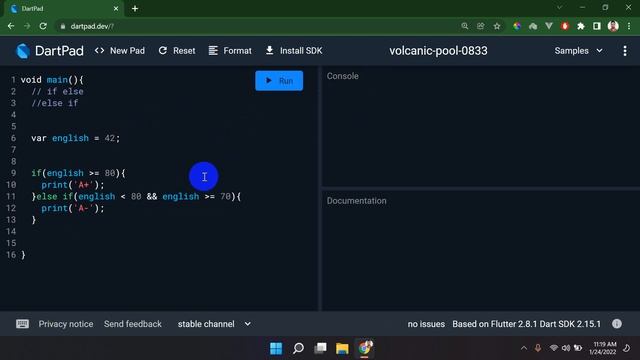Close the DartPad browser tab
Viewport: 640px width, 360px height.
point(116,8)
